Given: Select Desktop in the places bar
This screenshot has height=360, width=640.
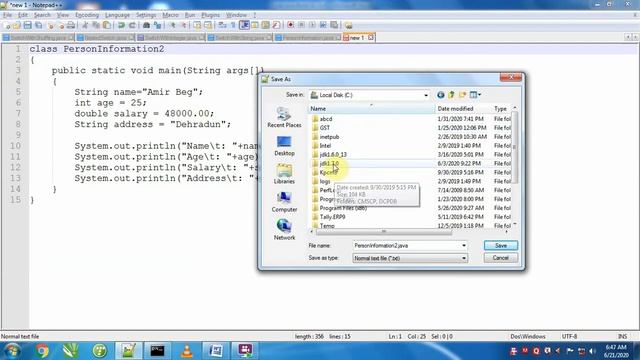Looking at the screenshot, I should coord(284,146).
